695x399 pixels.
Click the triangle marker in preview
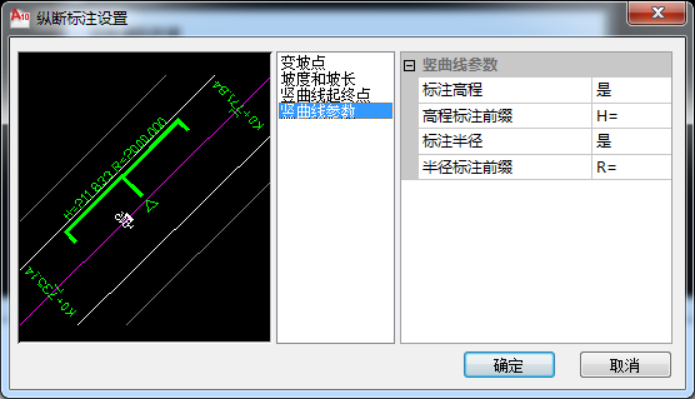152,205
